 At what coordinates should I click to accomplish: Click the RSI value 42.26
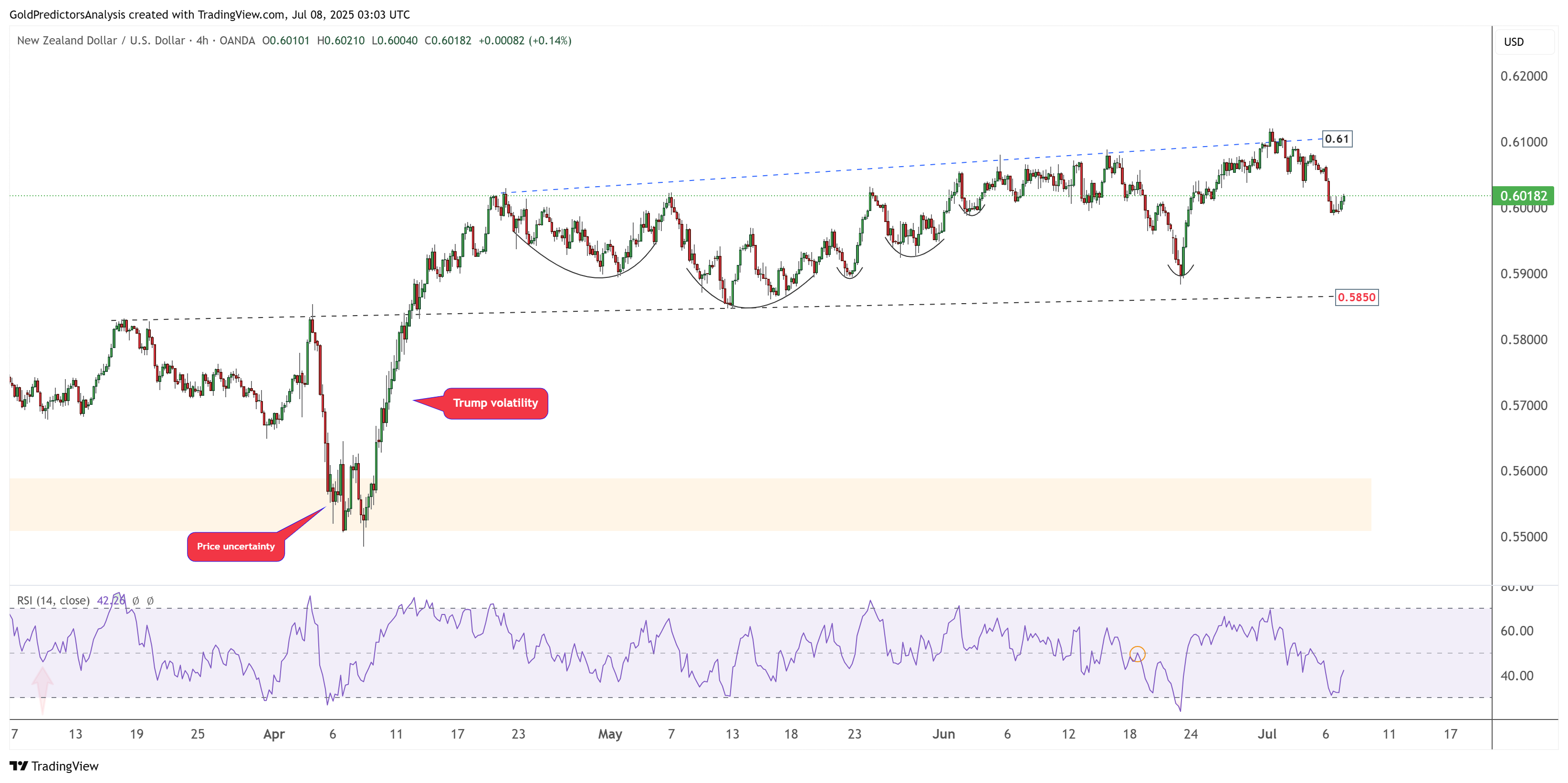111,600
